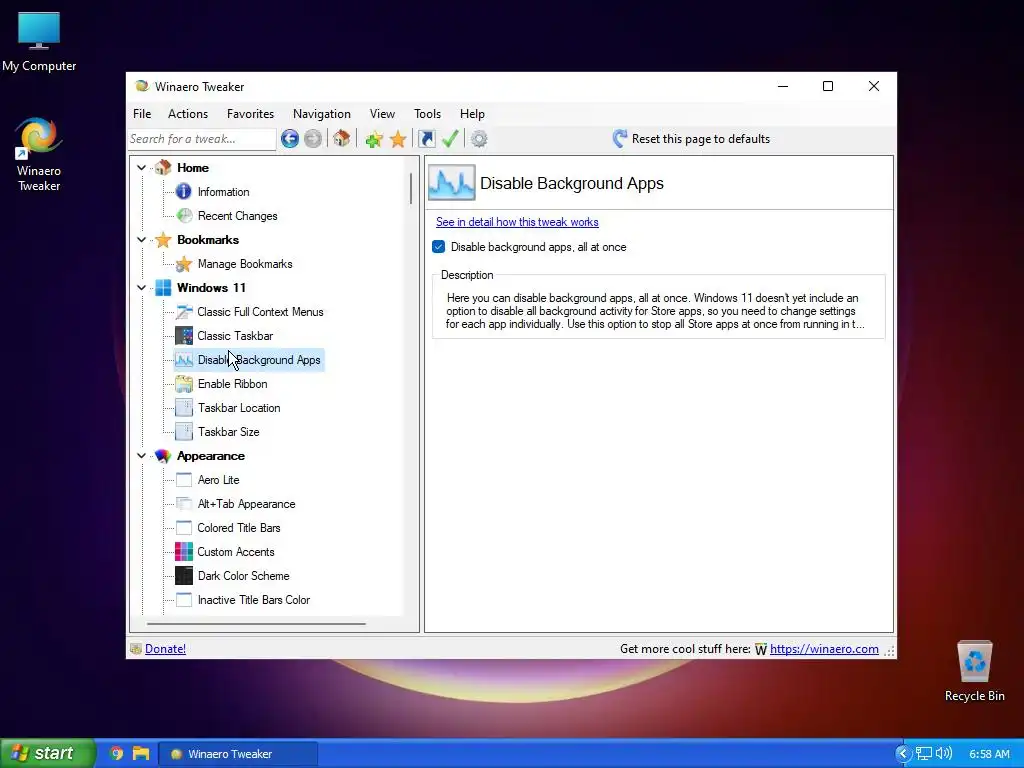Click the Create shortcut toolbar icon
This screenshot has height=768, width=1024.
tap(426, 139)
